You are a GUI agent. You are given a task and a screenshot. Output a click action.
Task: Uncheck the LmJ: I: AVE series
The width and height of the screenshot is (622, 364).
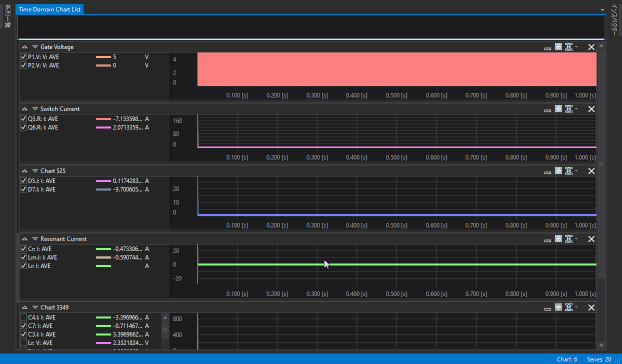coord(23,257)
